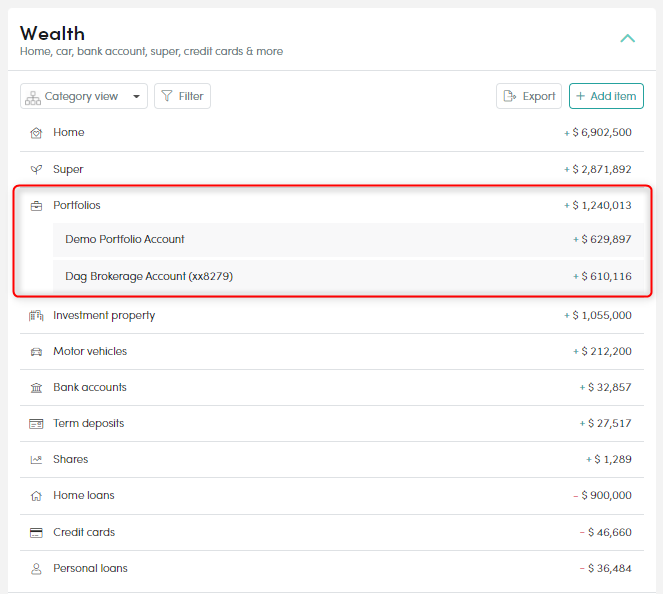Collapse the Portfolios row
The image size is (663, 594).
[x=332, y=205]
